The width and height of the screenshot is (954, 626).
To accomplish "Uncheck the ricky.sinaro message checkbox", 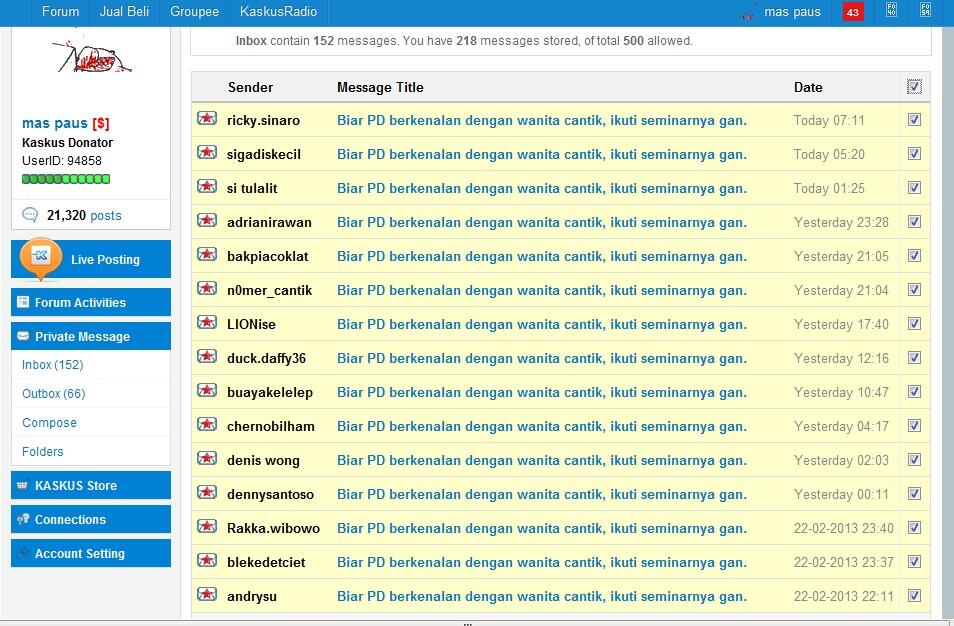I will pyautogui.click(x=914, y=120).
